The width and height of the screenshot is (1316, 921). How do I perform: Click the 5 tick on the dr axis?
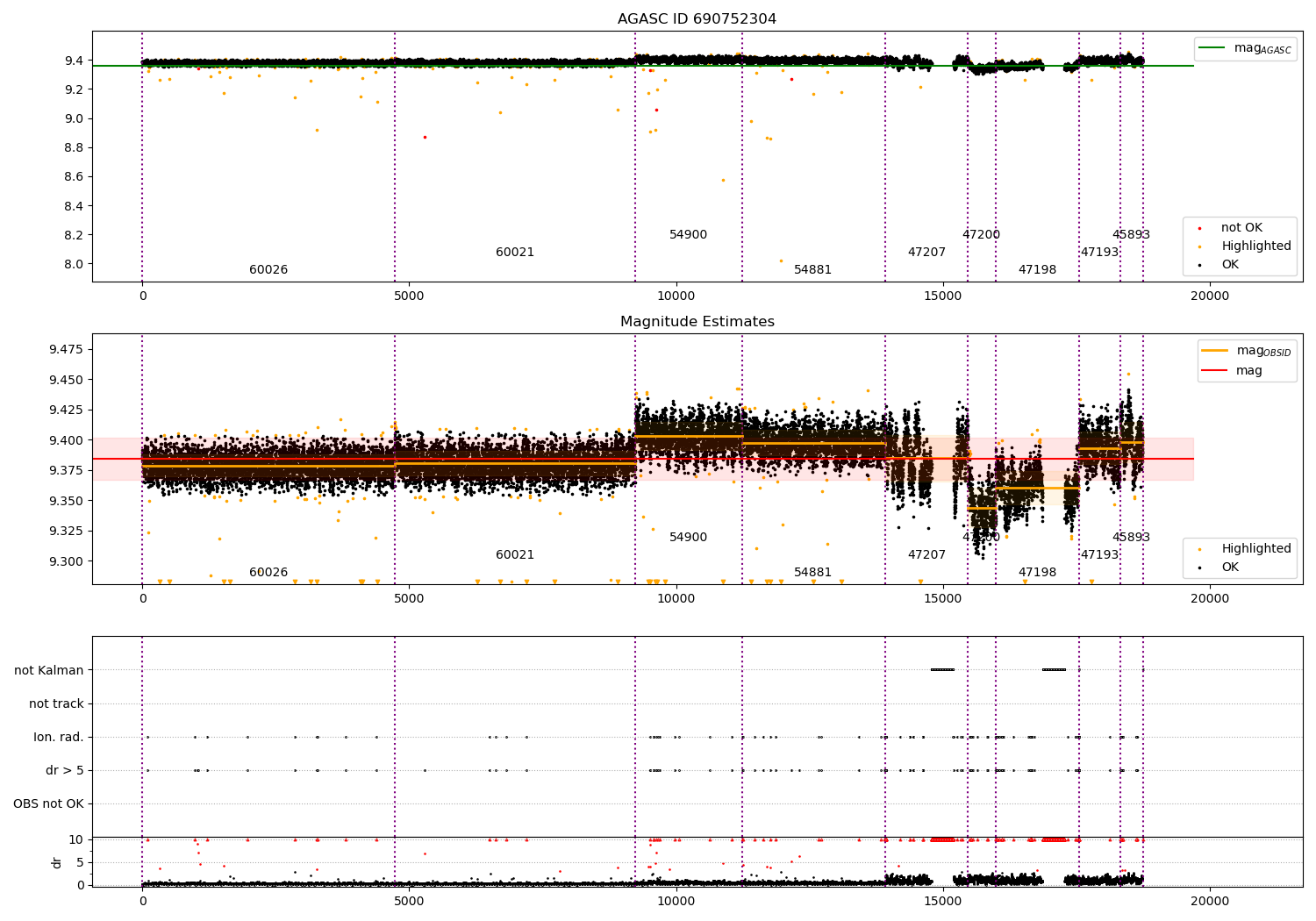point(80,862)
